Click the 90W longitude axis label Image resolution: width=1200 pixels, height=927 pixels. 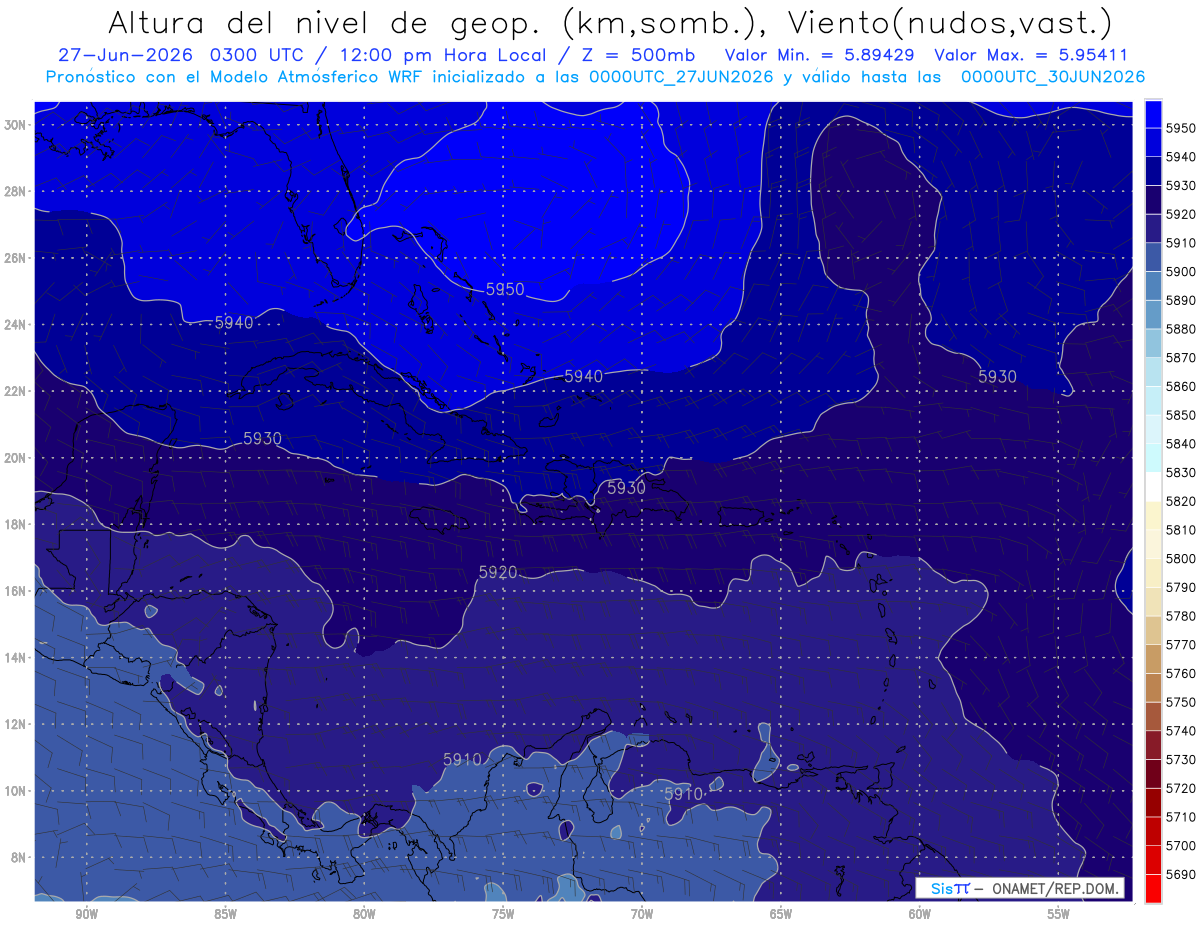point(86,914)
